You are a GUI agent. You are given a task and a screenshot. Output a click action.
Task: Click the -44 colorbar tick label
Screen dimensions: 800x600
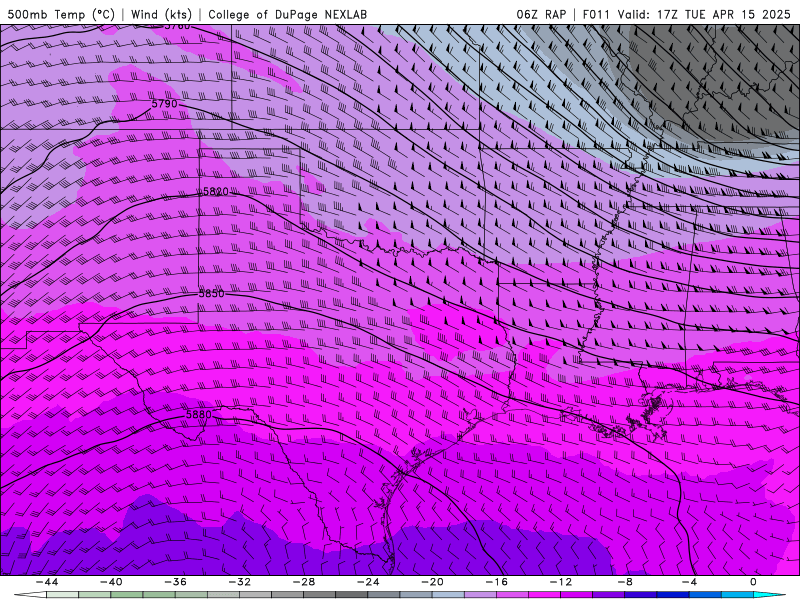47,582
